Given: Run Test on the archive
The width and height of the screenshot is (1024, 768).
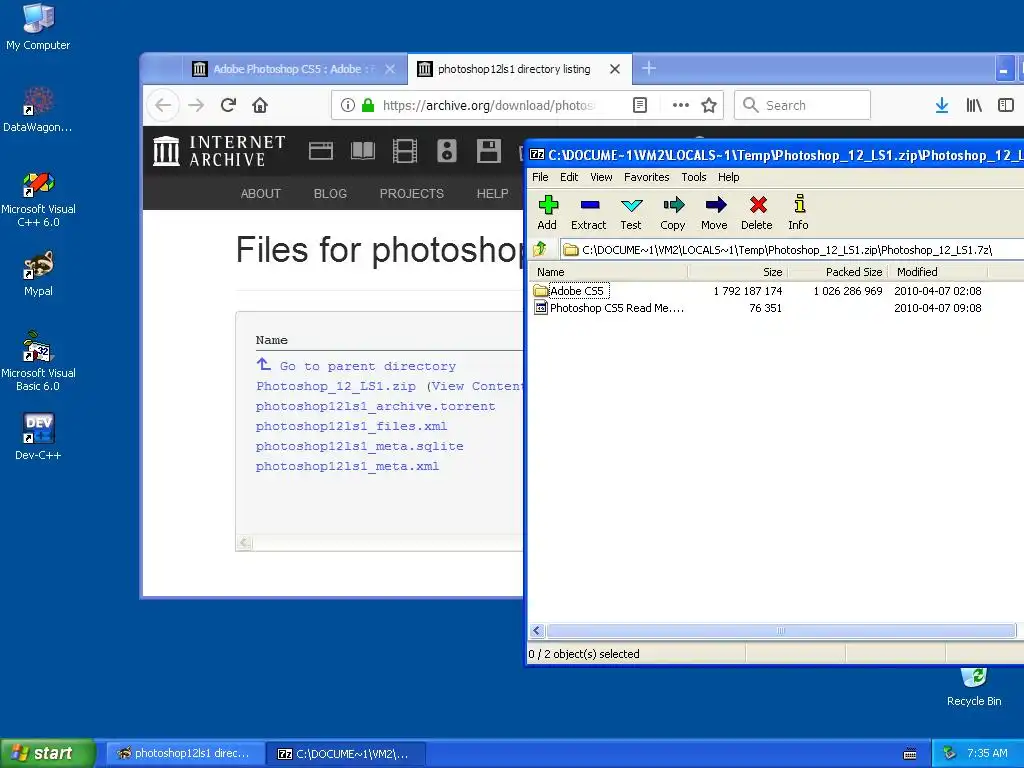Looking at the screenshot, I should (x=631, y=213).
